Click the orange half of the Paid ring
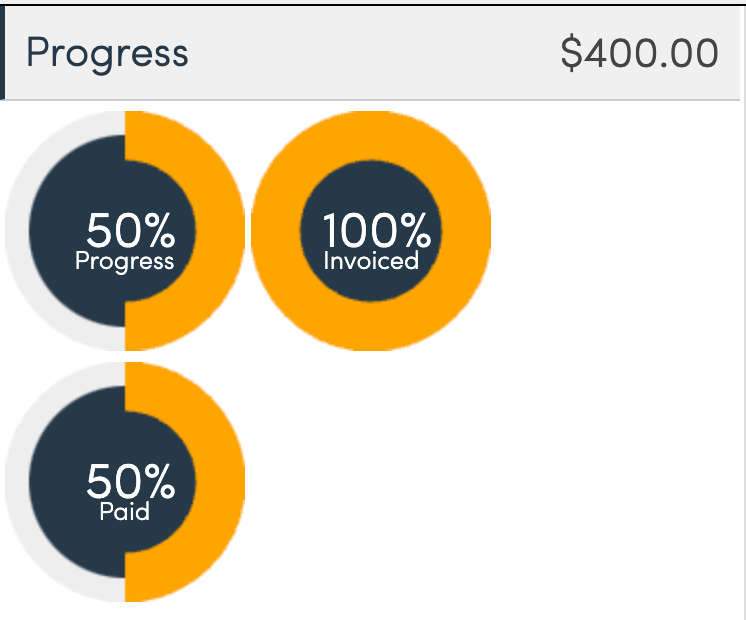This screenshot has width=746, height=620. point(220,482)
